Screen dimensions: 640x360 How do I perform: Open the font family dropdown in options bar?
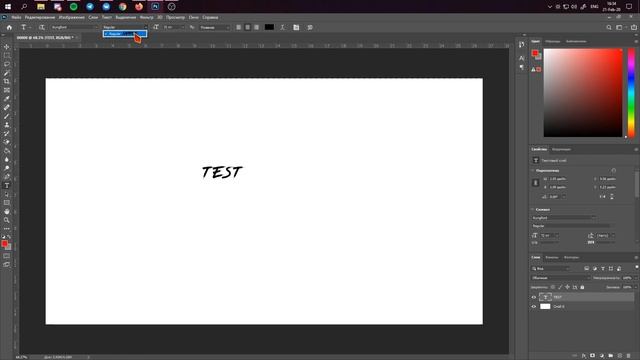(74, 27)
